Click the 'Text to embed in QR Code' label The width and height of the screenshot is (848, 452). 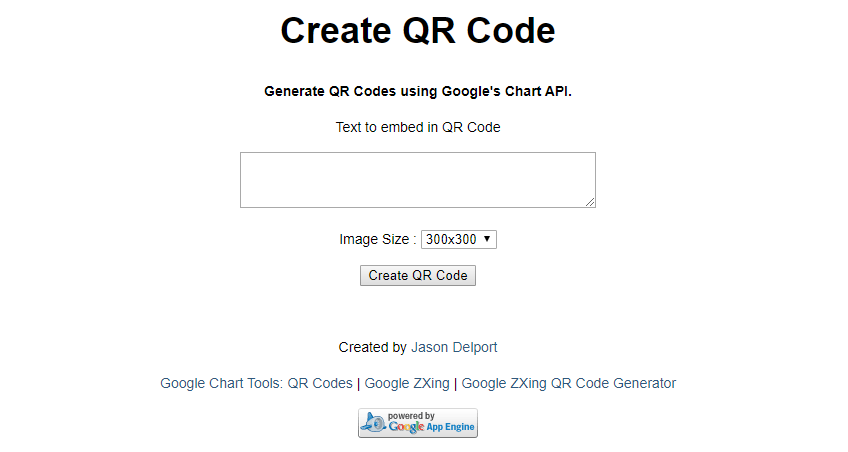pyautogui.click(x=418, y=128)
